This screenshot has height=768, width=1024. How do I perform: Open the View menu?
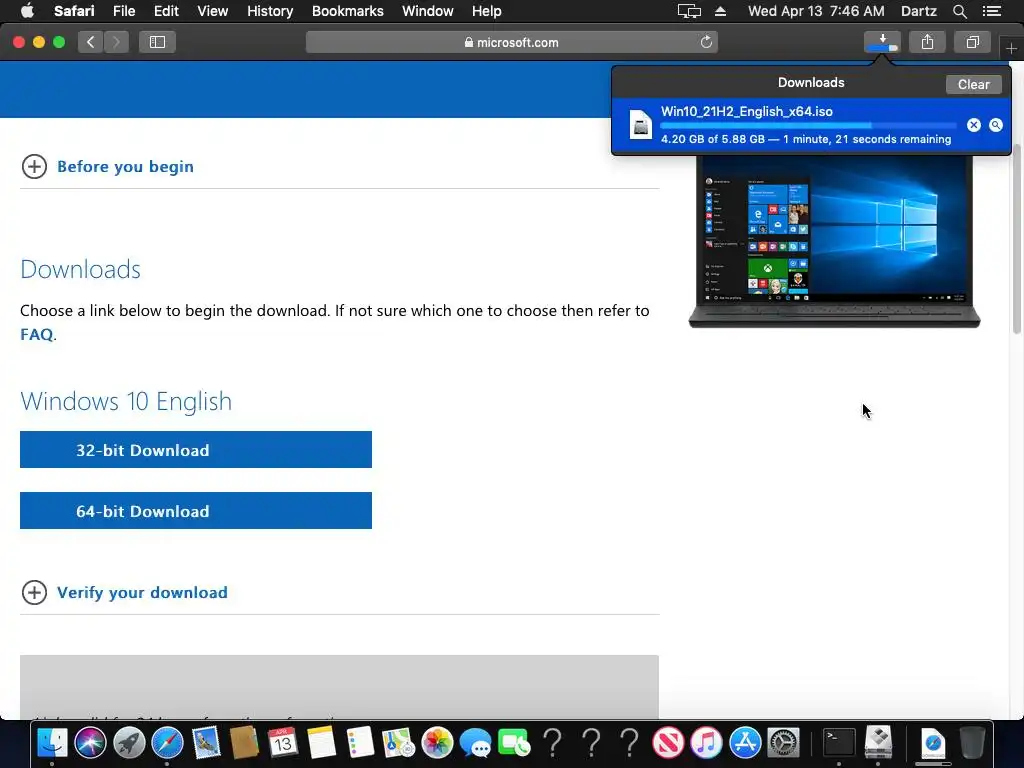213,11
